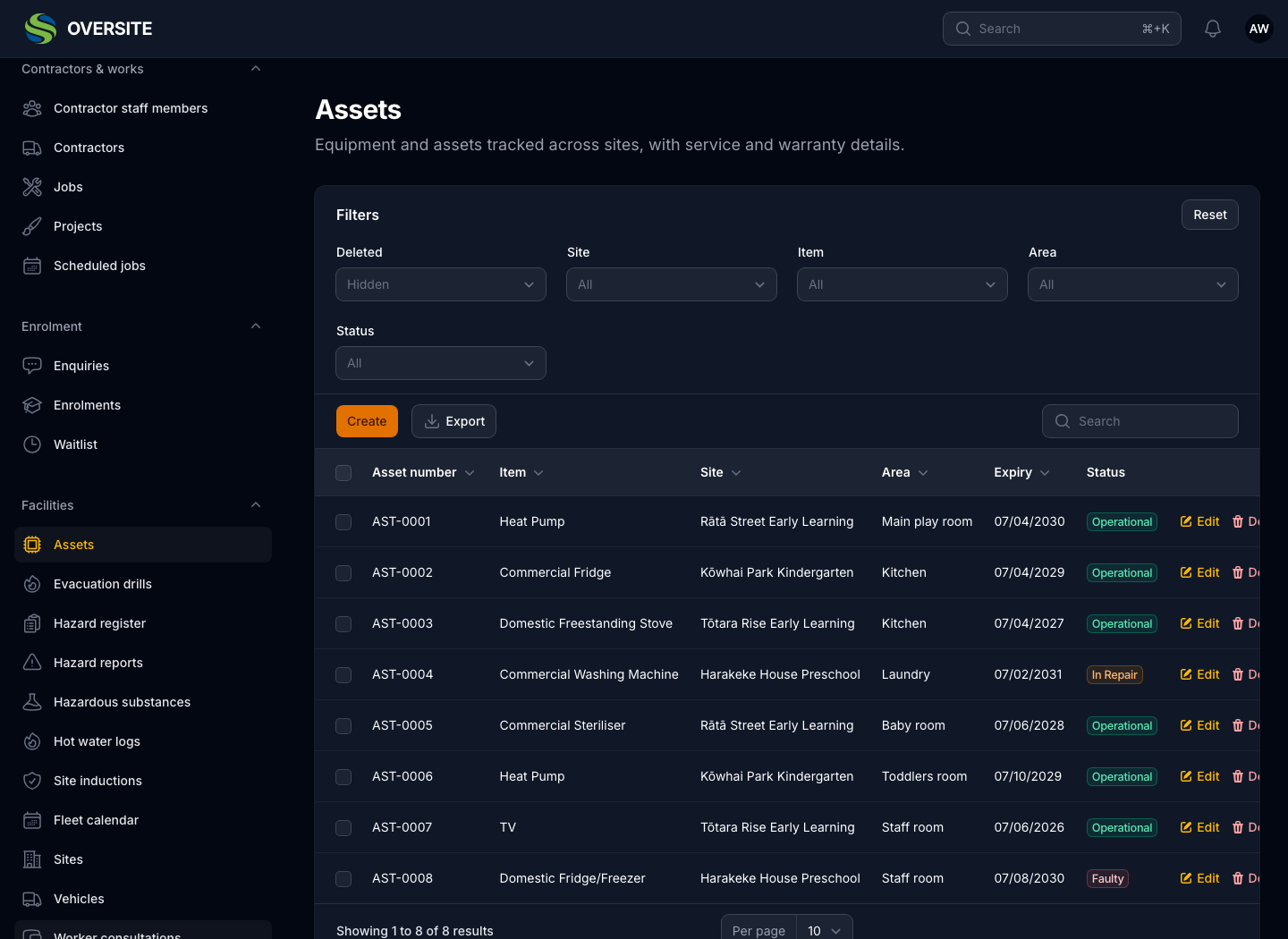Select the AST-0004 row checkbox
The width and height of the screenshot is (1288, 939).
coord(343,674)
